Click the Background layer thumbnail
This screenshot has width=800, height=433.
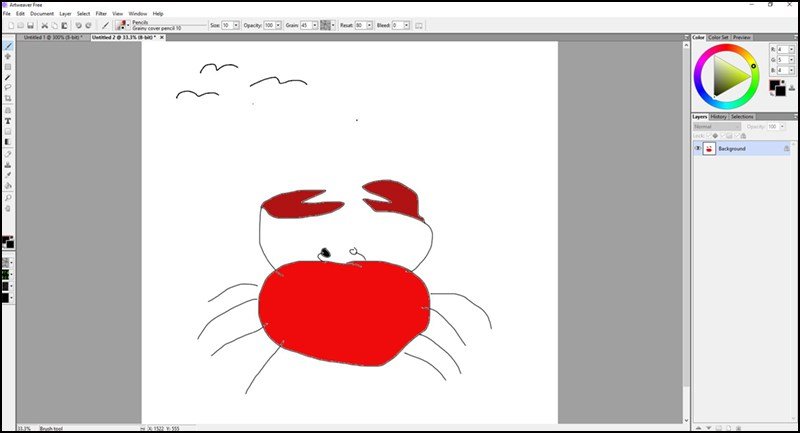pyautogui.click(x=709, y=148)
